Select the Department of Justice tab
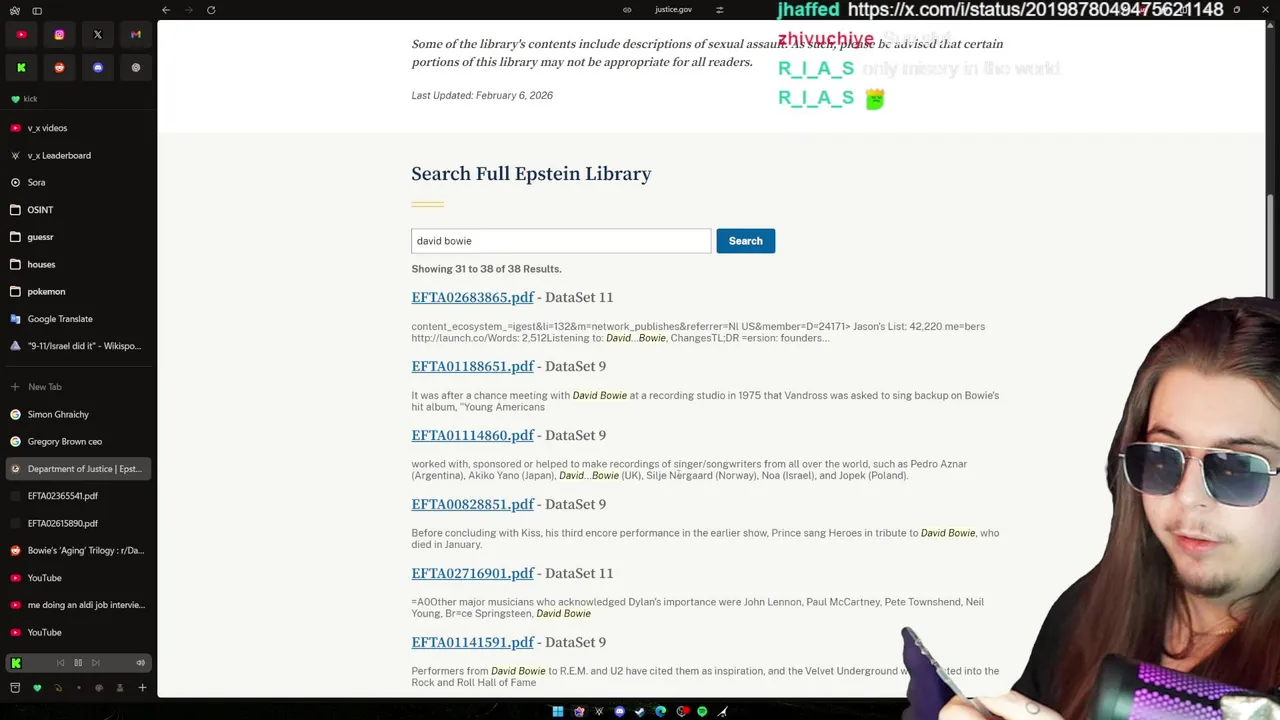 [78, 469]
